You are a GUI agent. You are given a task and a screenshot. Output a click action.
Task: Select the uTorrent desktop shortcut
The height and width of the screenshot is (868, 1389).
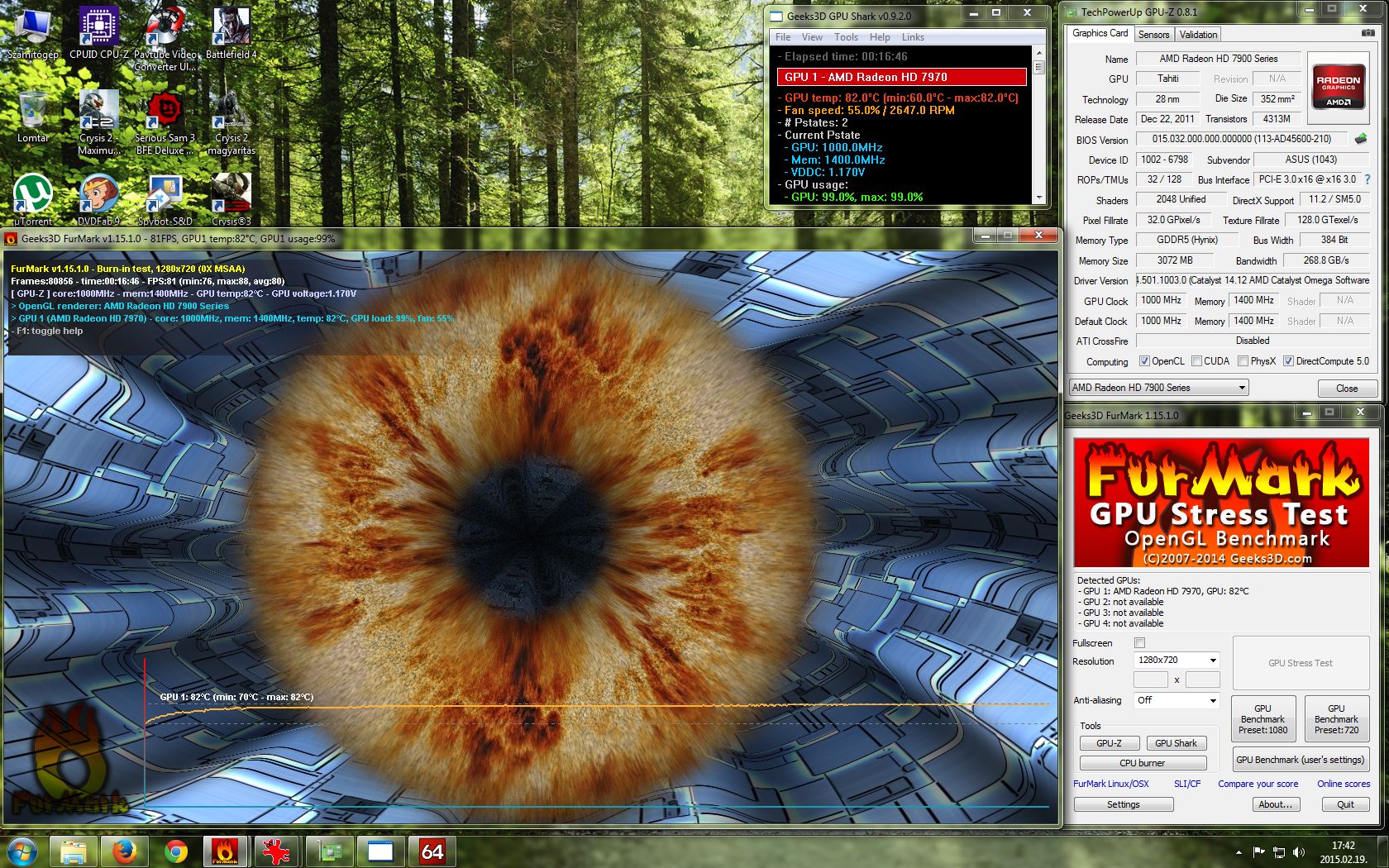point(33,200)
